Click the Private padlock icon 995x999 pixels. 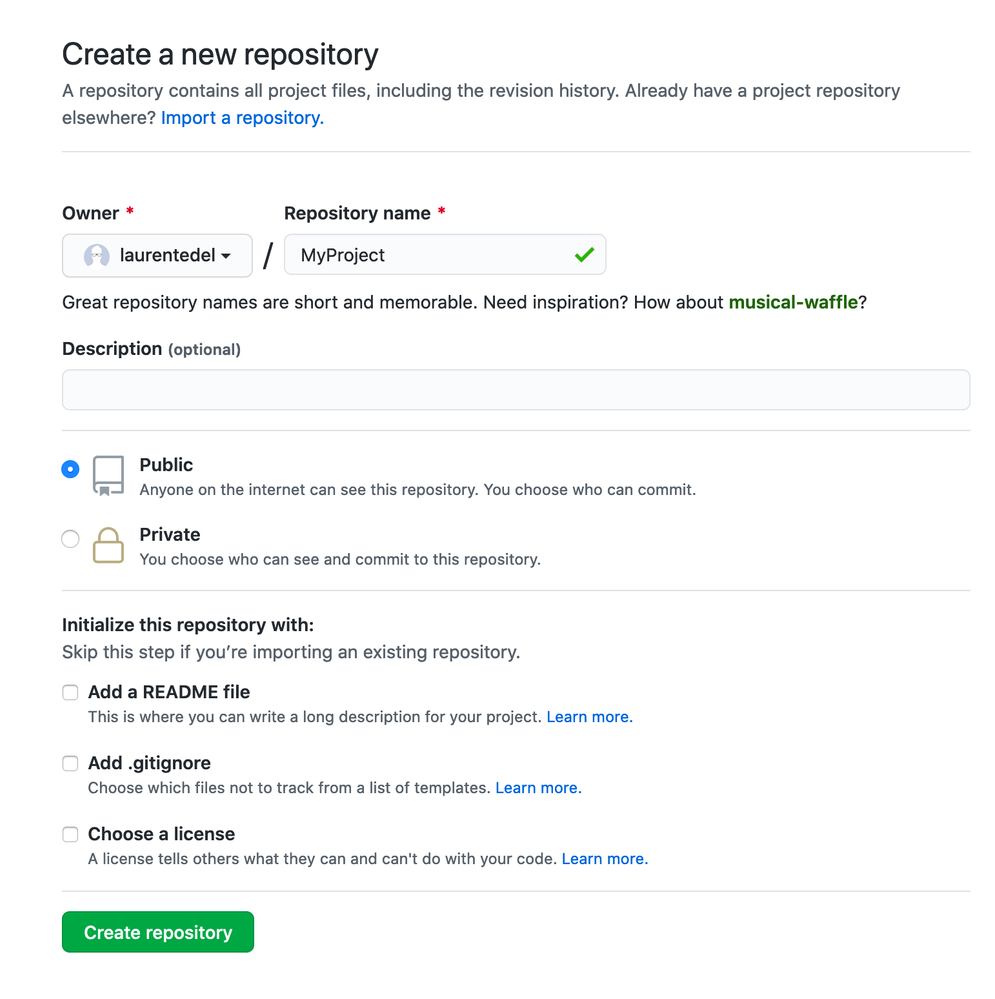[108, 545]
